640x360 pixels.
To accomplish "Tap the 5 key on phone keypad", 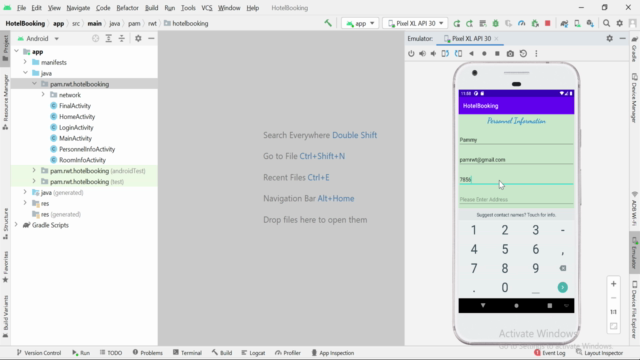I will [505, 249].
